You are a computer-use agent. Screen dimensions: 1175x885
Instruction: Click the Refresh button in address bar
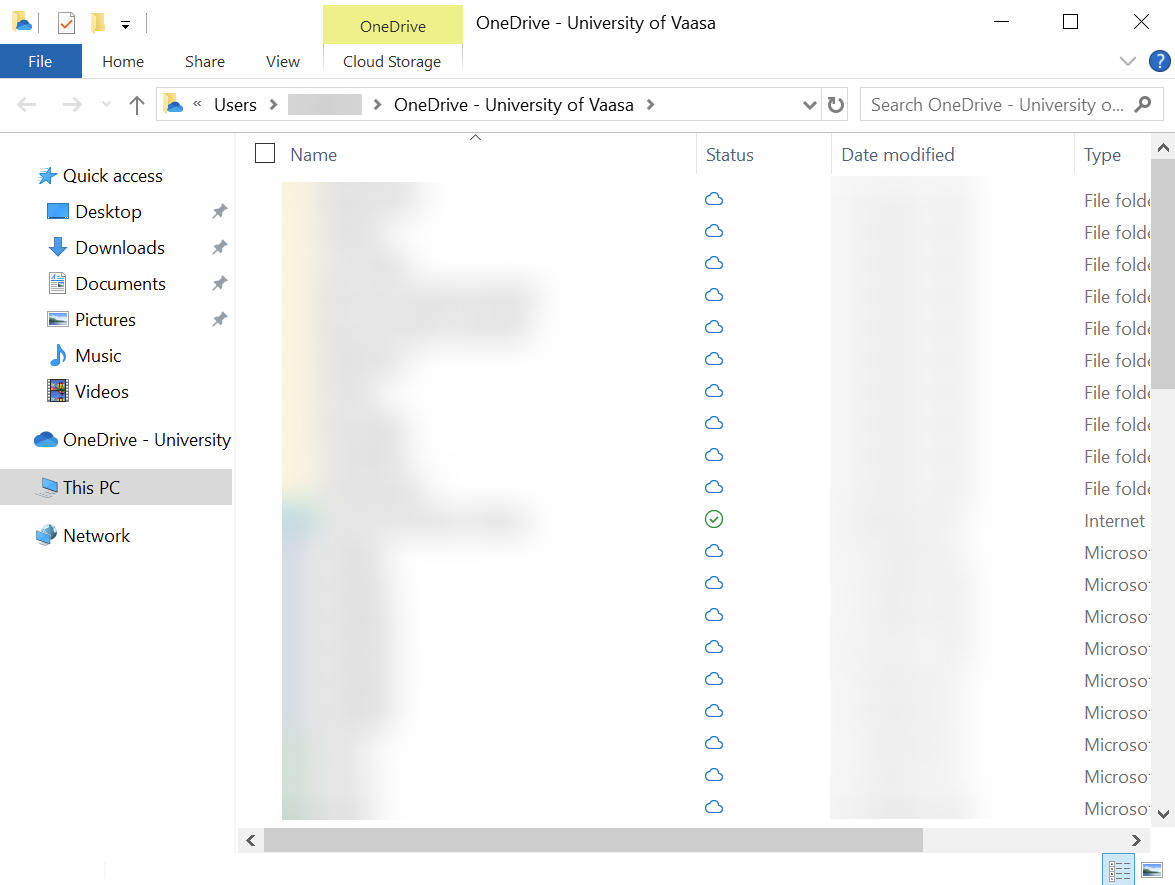click(836, 105)
